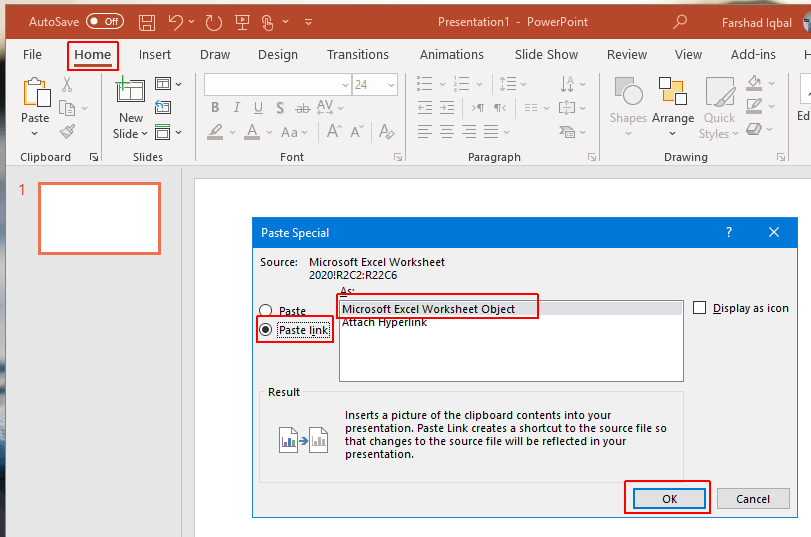Start presentation from beginning icon
This screenshot has width=811, height=537.
click(x=242, y=22)
